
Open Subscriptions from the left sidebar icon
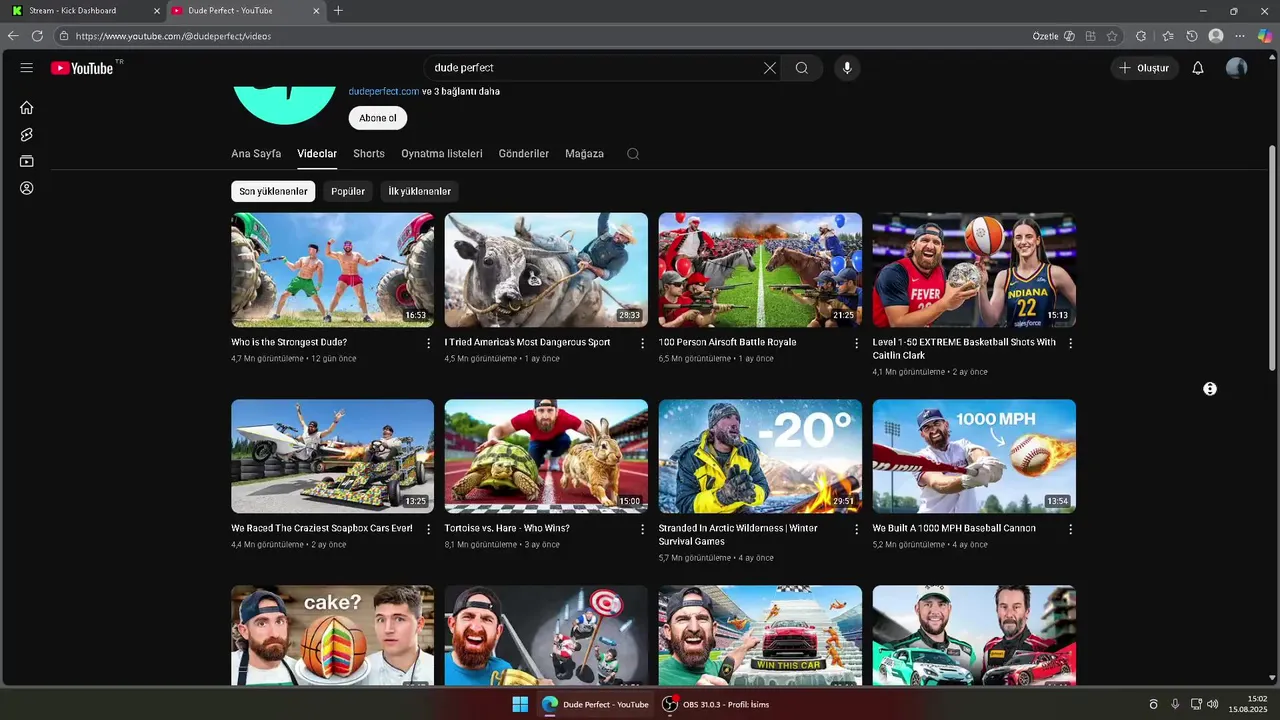tap(27, 161)
